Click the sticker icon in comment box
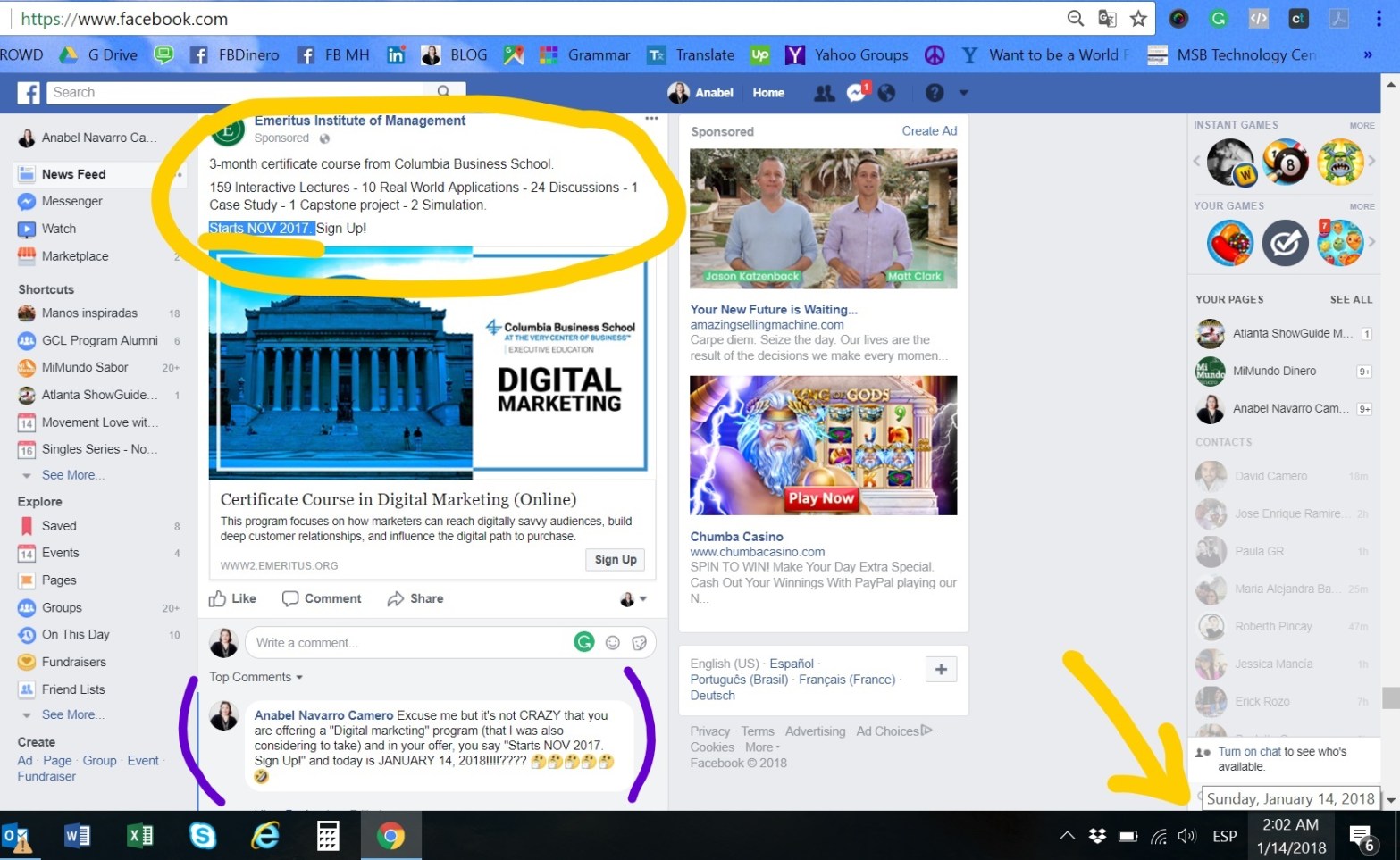 click(639, 642)
